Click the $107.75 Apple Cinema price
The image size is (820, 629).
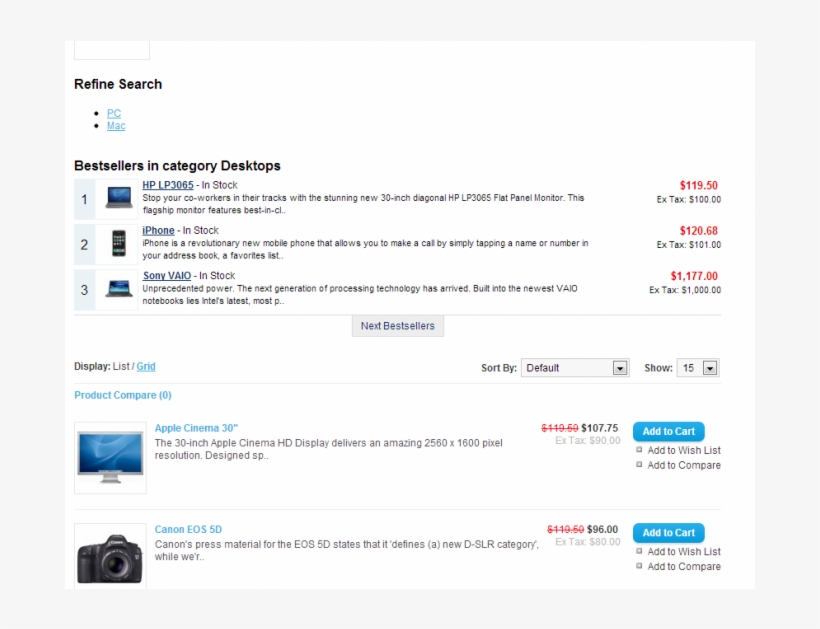[x=600, y=428]
